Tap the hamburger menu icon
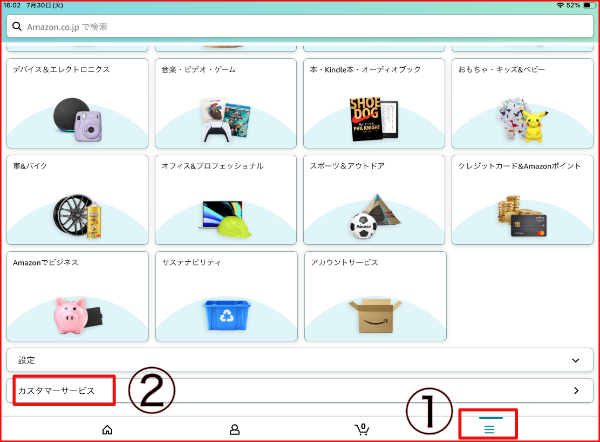 click(489, 429)
